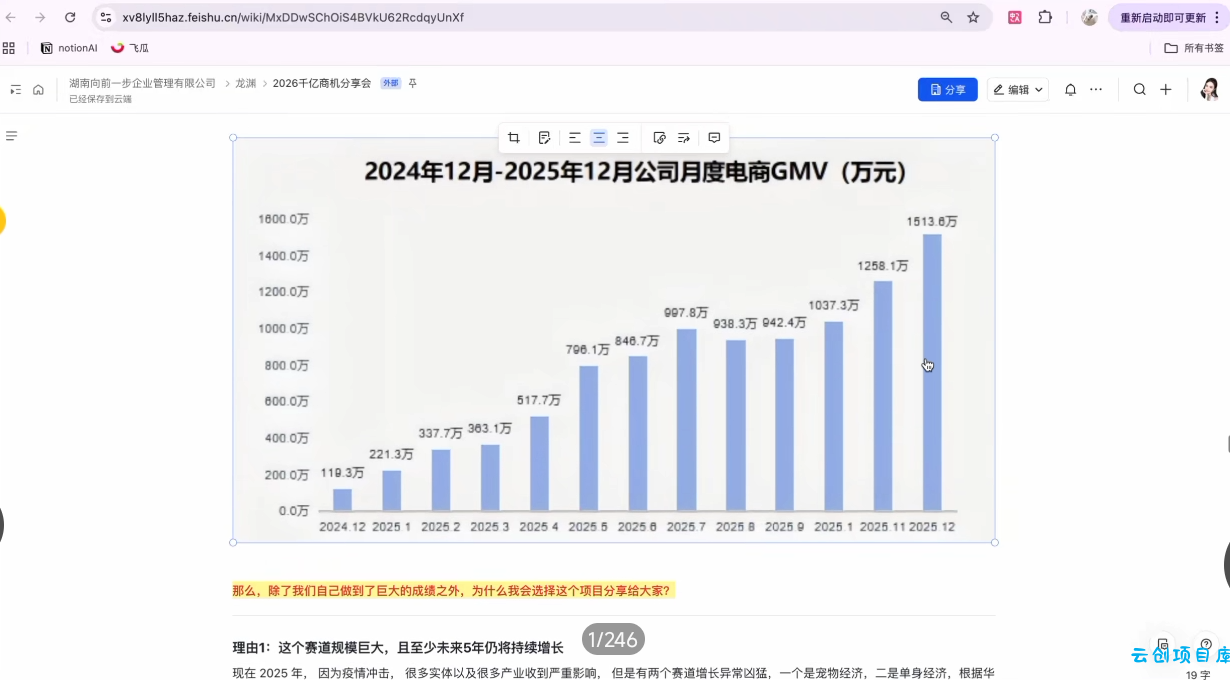Screen dimensions: 1230x680
Task: Bookmark this page with the star
Action: pyautogui.click(x=973, y=17)
